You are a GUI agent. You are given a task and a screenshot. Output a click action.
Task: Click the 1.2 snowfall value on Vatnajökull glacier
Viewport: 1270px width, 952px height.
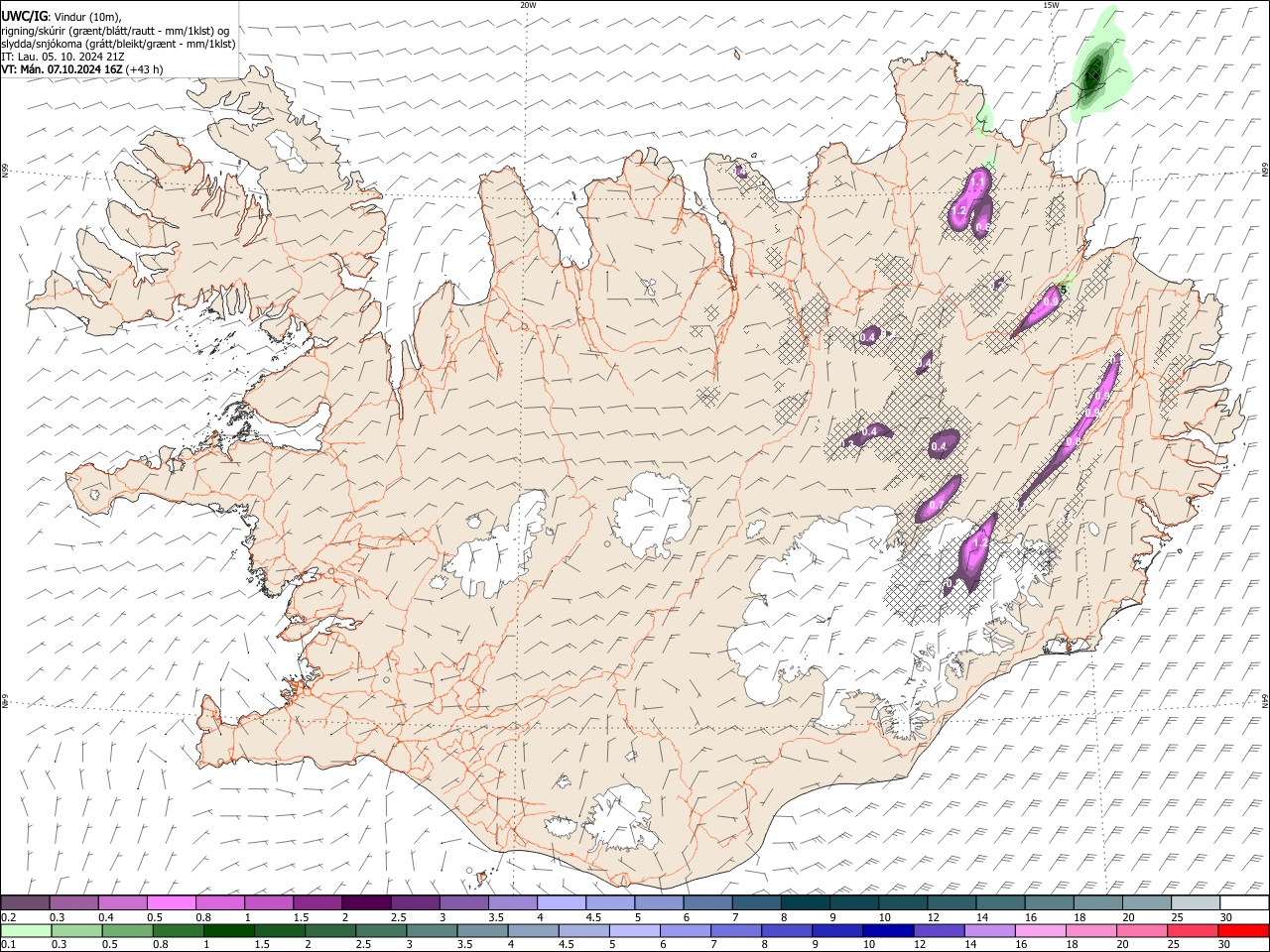[979, 542]
